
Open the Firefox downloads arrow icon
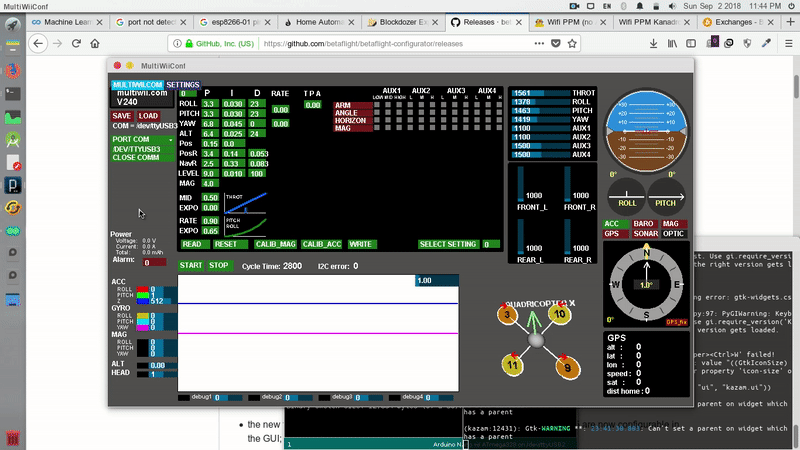coord(653,44)
